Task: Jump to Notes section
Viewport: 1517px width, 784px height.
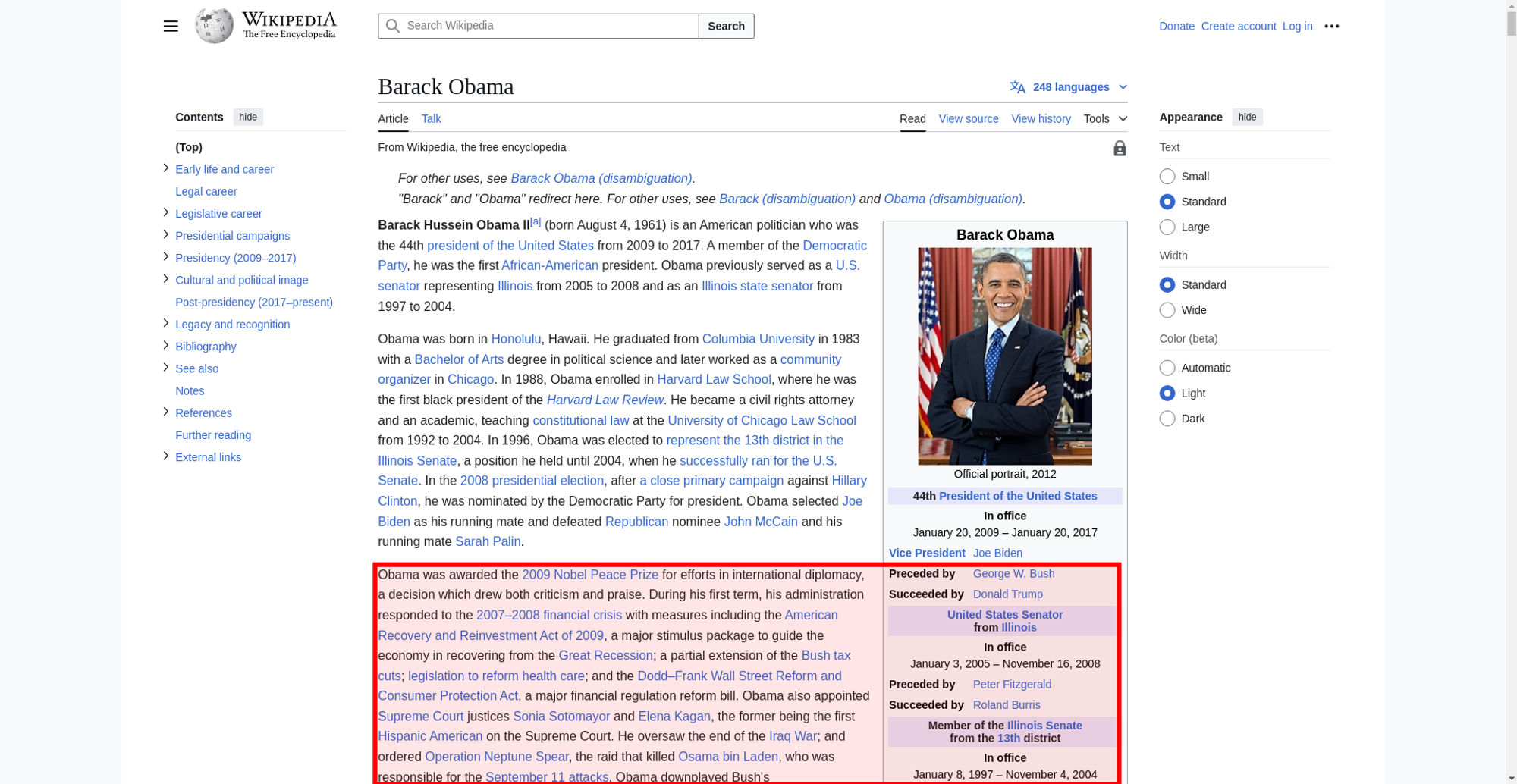Action: (190, 391)
